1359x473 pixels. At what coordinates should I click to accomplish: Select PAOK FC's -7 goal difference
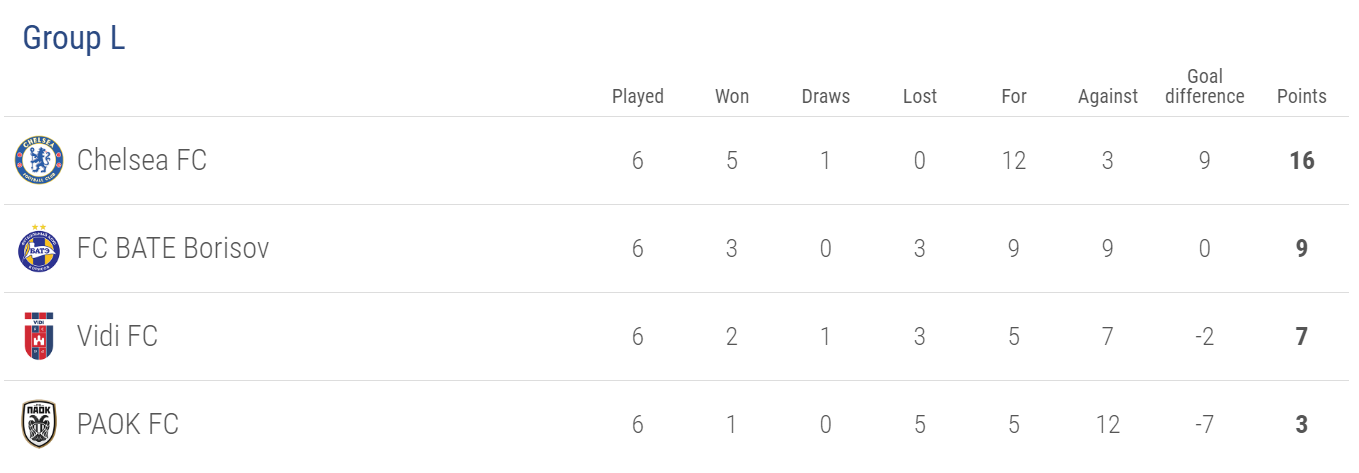pyautogui.click(x=1205, y=424)
